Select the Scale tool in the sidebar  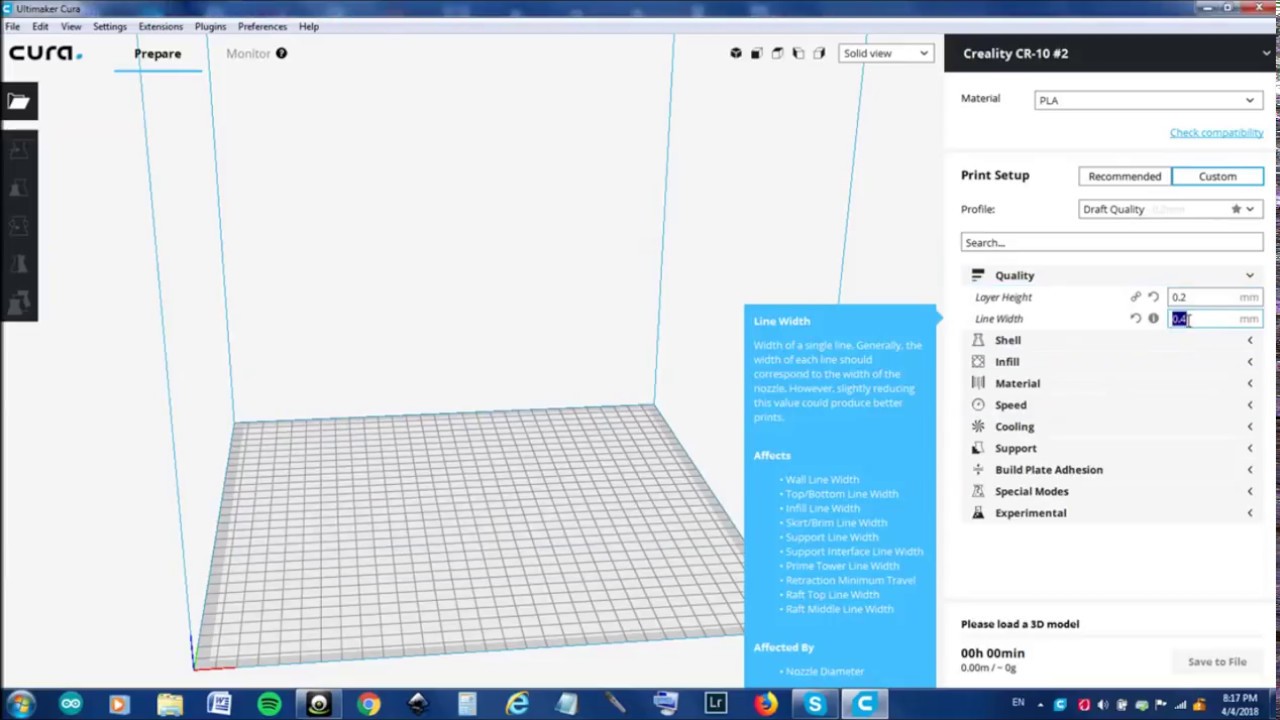18,188
